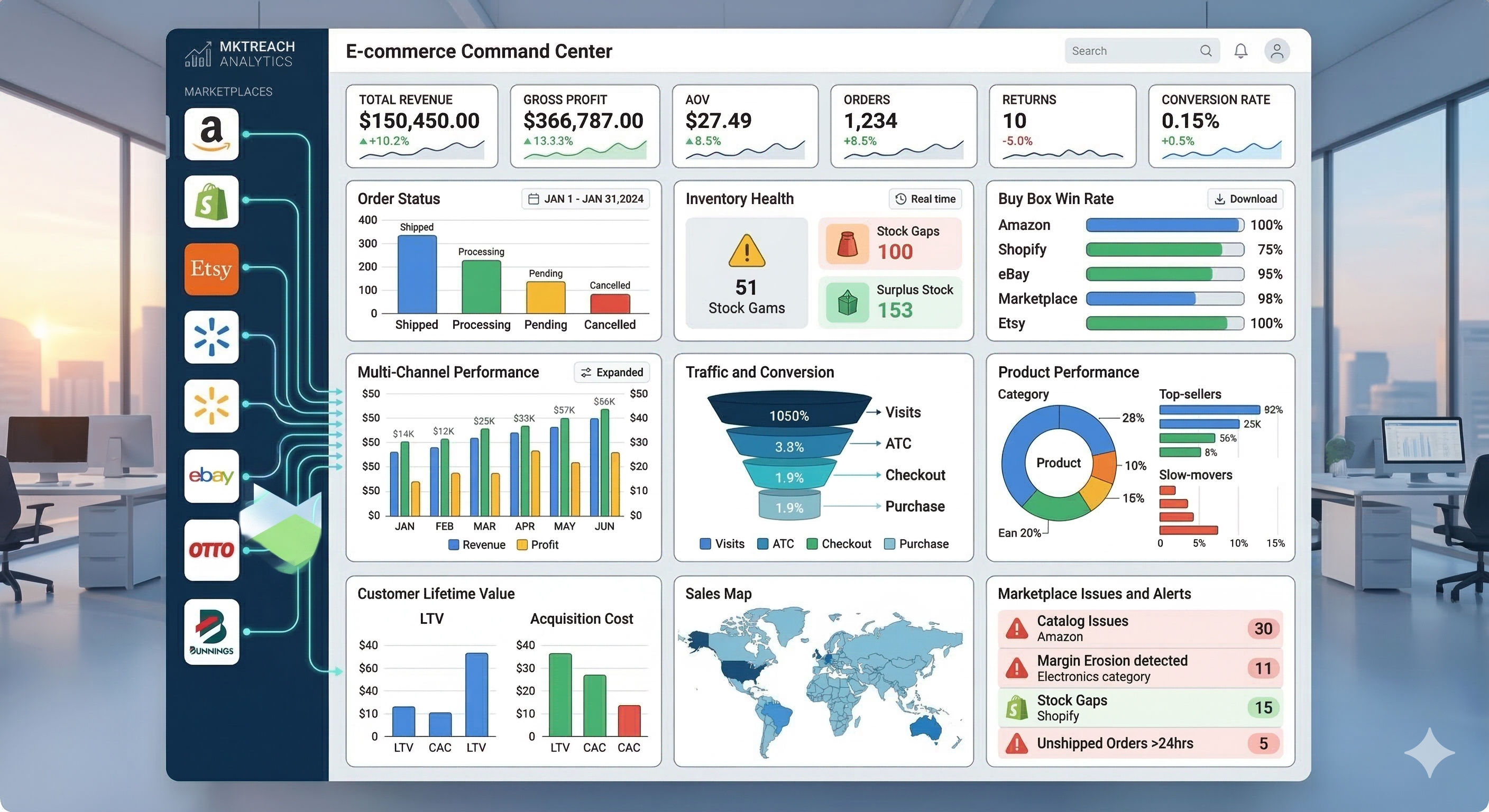Toggle the Expanded view on Multi-Channel Performance
The image size is (1489, 812).
click(x=612, y=372)
